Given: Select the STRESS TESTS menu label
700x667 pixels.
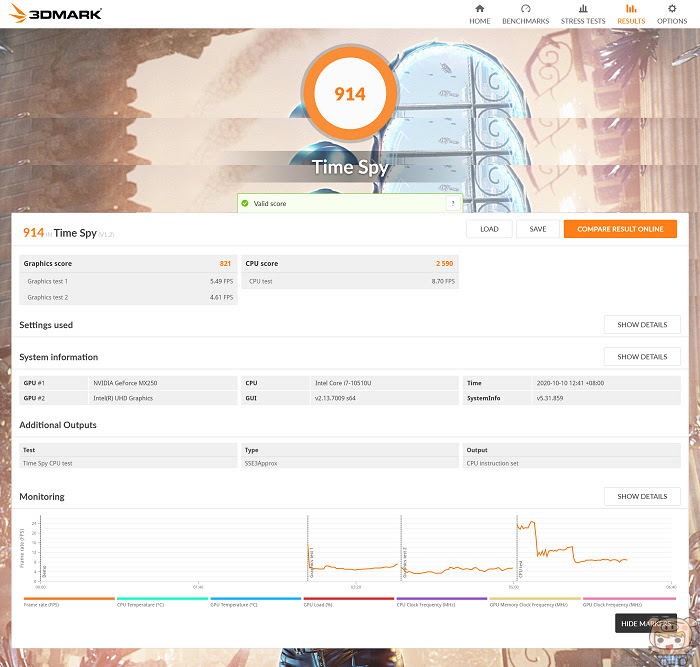Looking at the screenshot, I should point(583,21).
